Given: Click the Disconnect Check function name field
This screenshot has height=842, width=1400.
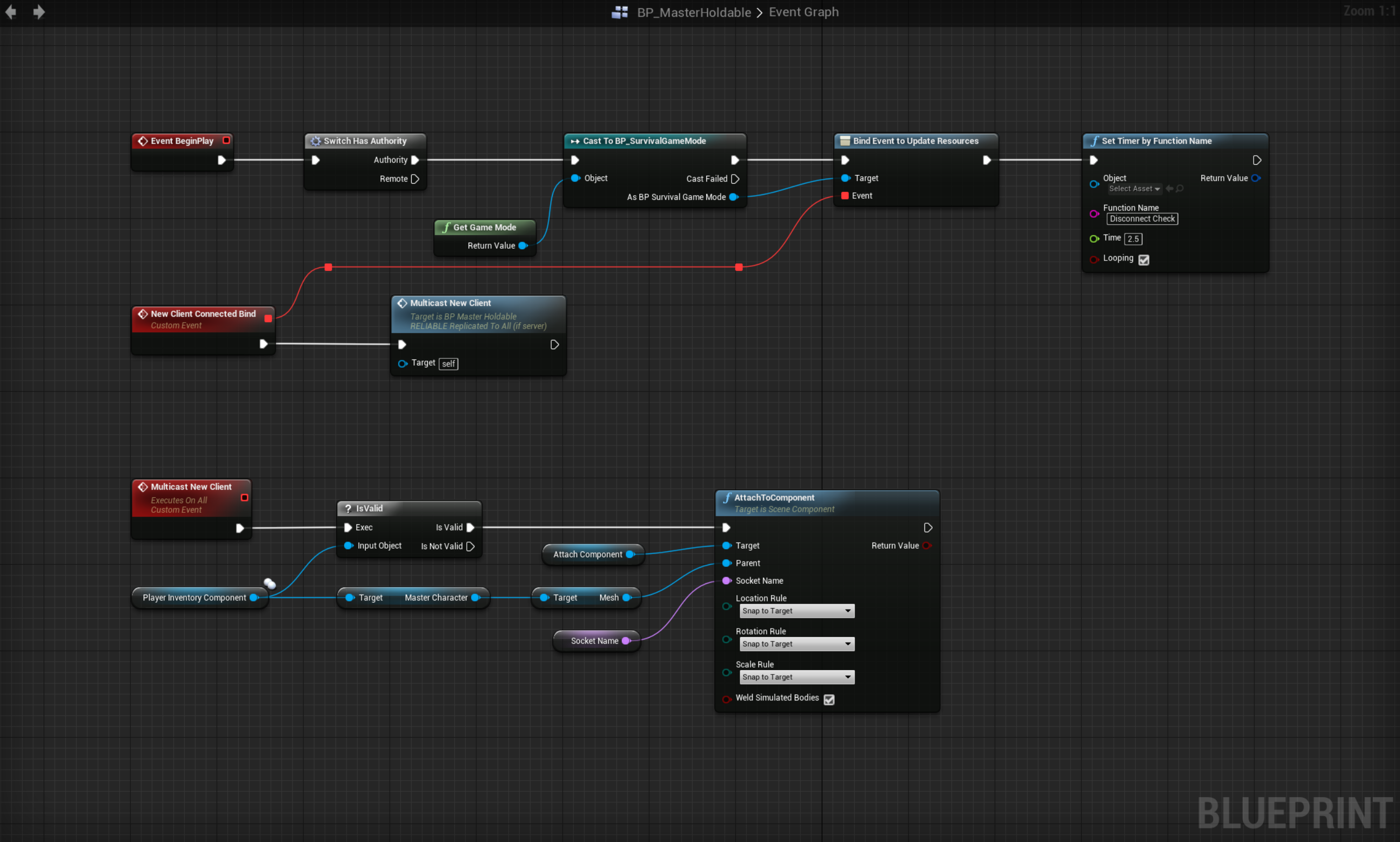Looking at the screenshot, I should (x=1142, y=219).
